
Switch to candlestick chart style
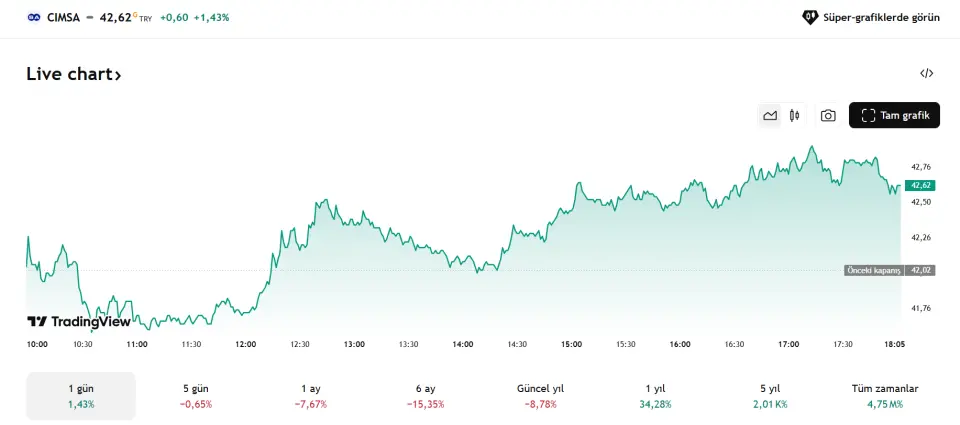(795, 116)
